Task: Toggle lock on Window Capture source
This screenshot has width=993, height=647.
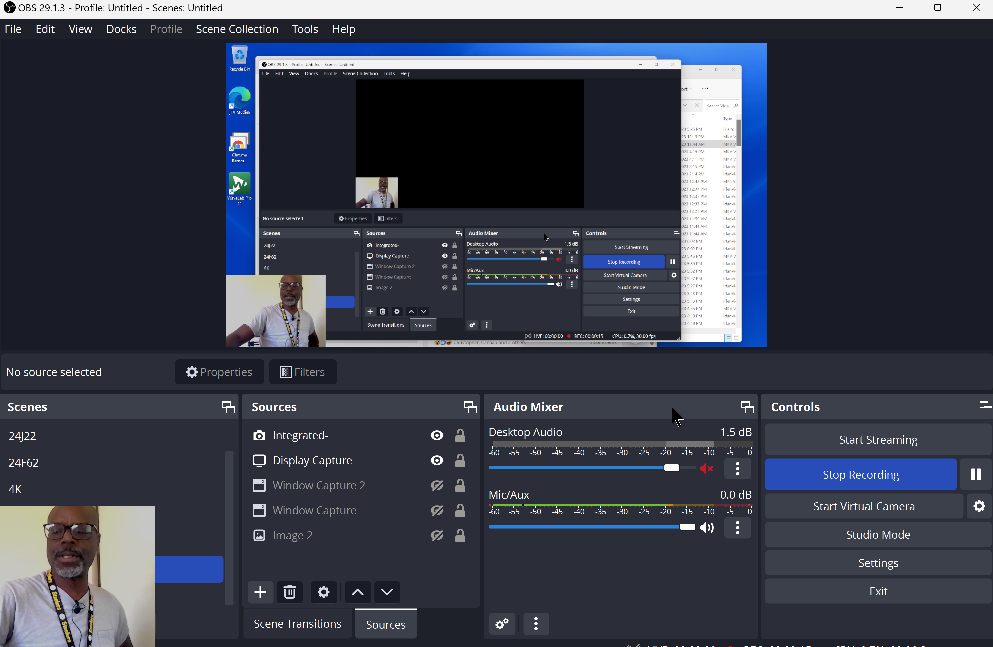Action: (x=460, y=510)
